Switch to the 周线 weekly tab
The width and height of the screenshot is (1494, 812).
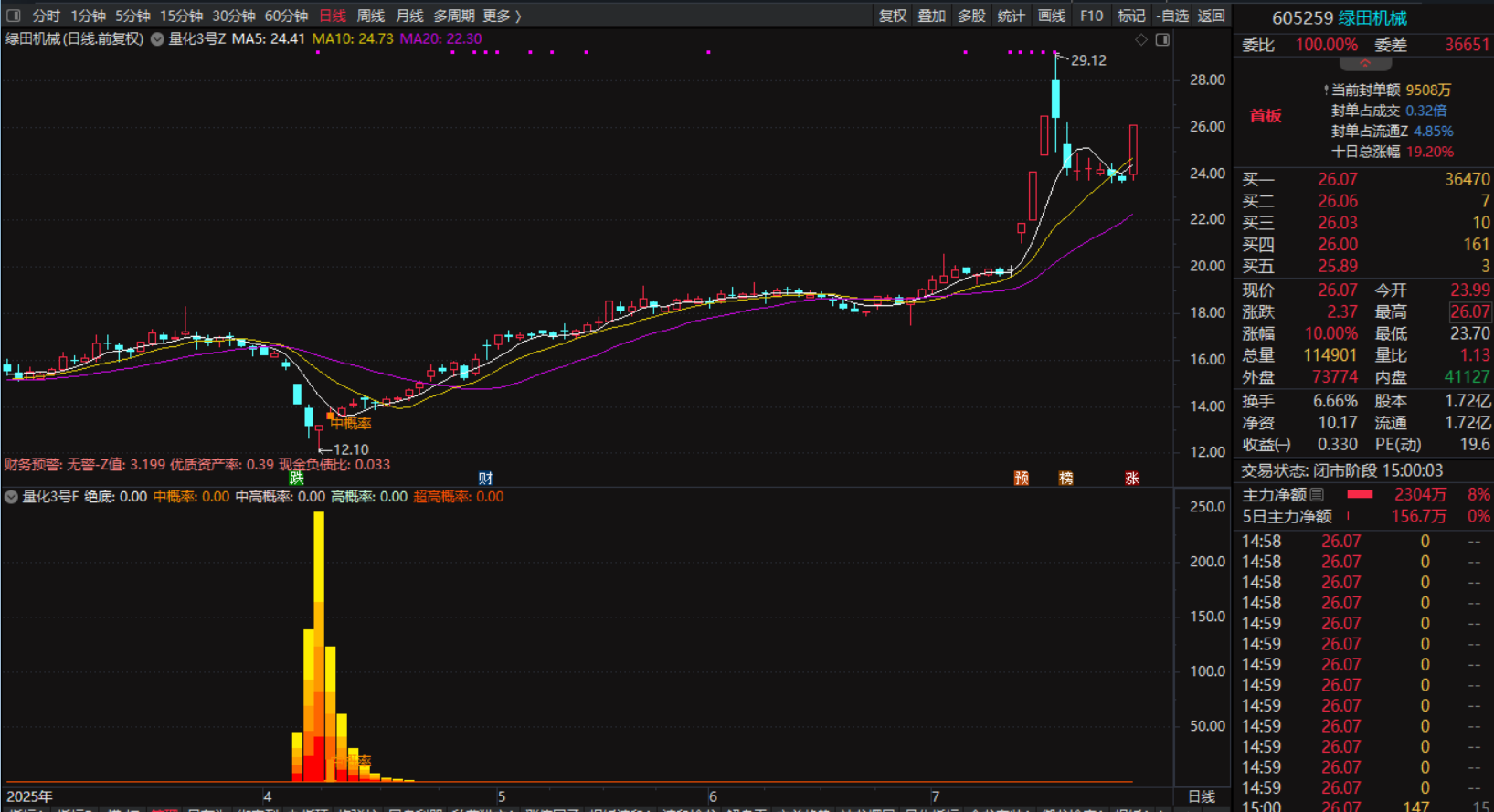pyautogui.click(x=370, y=16)
